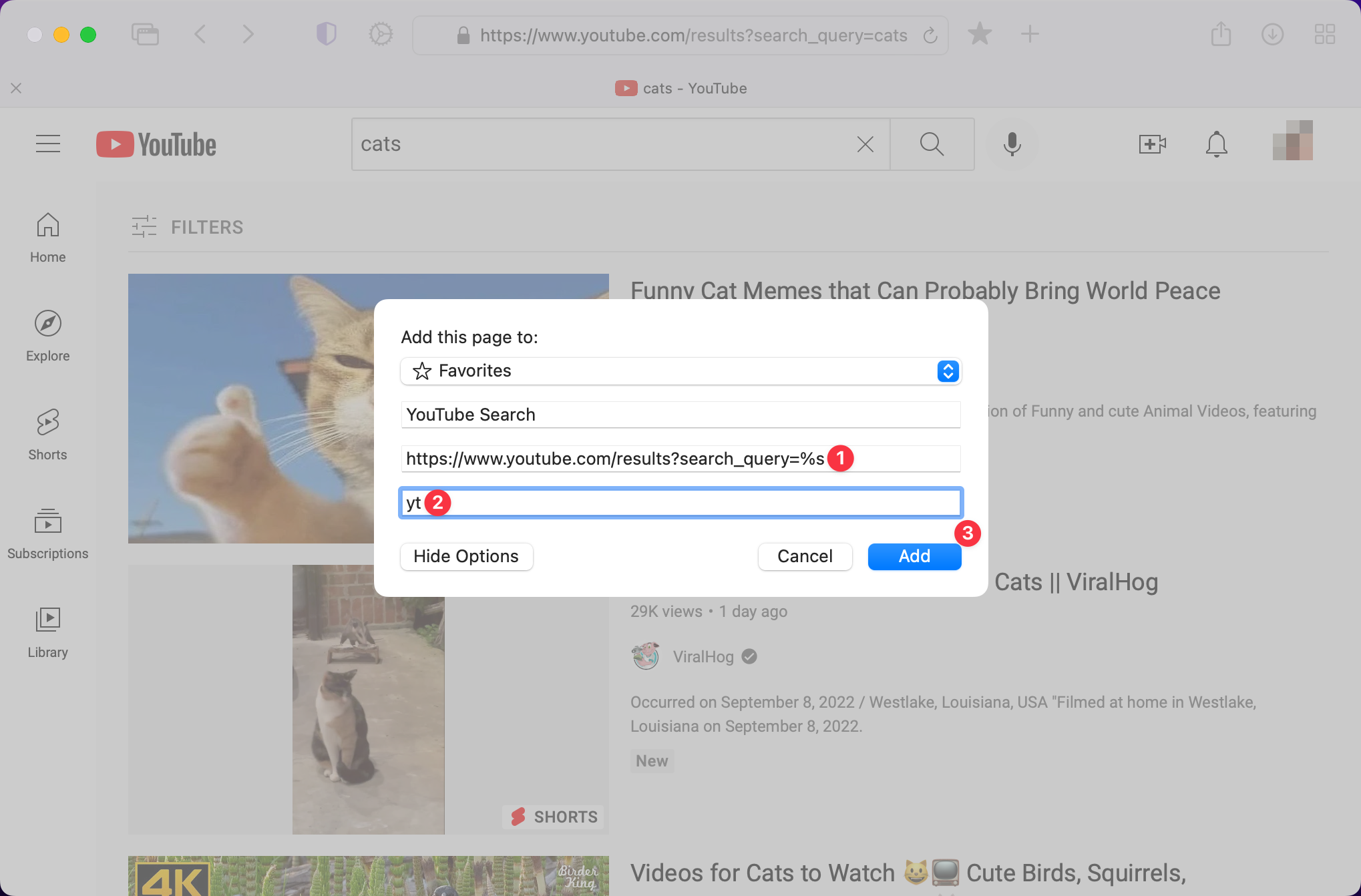Screen dimensions: 1361x896
Task: Clear the cats search query with X
Action: (x=865, y=144)
